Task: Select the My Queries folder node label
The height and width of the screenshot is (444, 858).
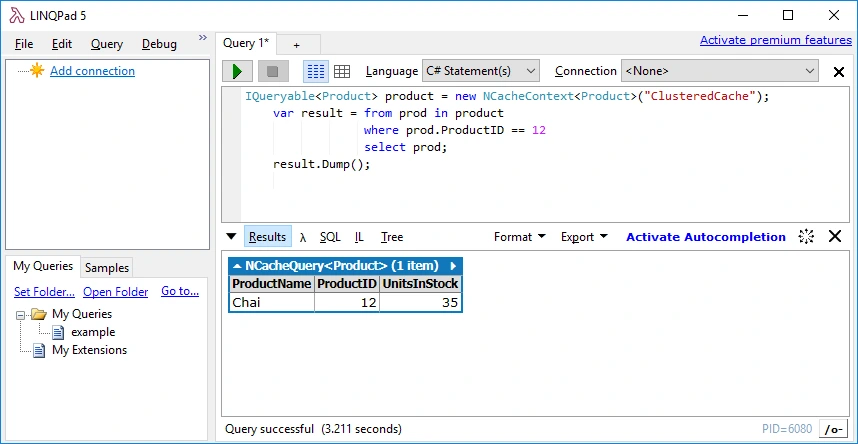Action: [x=82, y=314]
